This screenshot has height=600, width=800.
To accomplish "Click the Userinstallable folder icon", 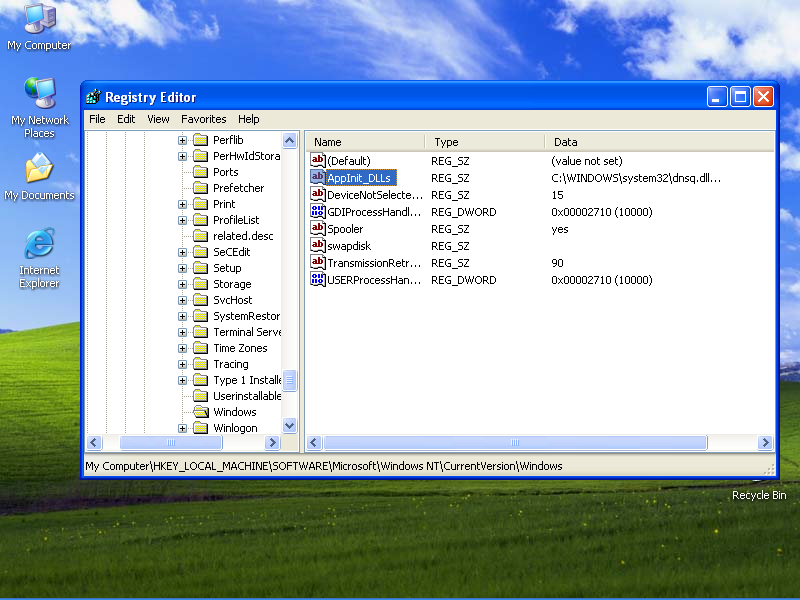I will tap(201, 396).
